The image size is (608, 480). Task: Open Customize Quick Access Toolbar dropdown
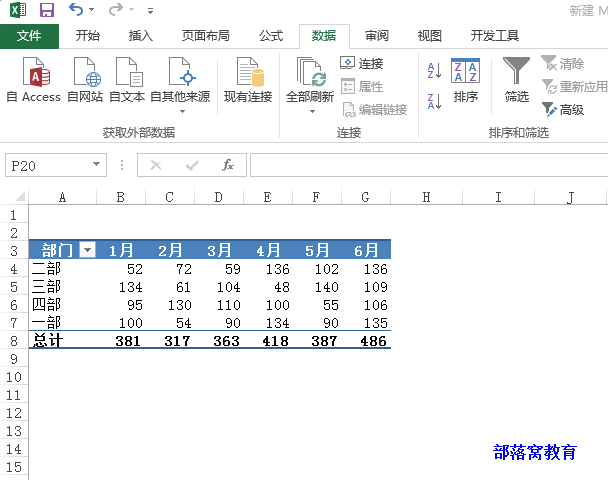pyautogui.click(x=150, y=10)
